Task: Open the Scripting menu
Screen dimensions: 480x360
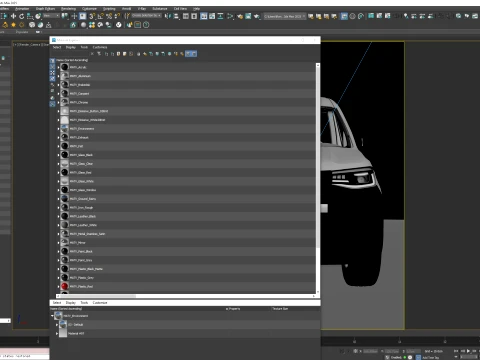Action: click(109, 9)
